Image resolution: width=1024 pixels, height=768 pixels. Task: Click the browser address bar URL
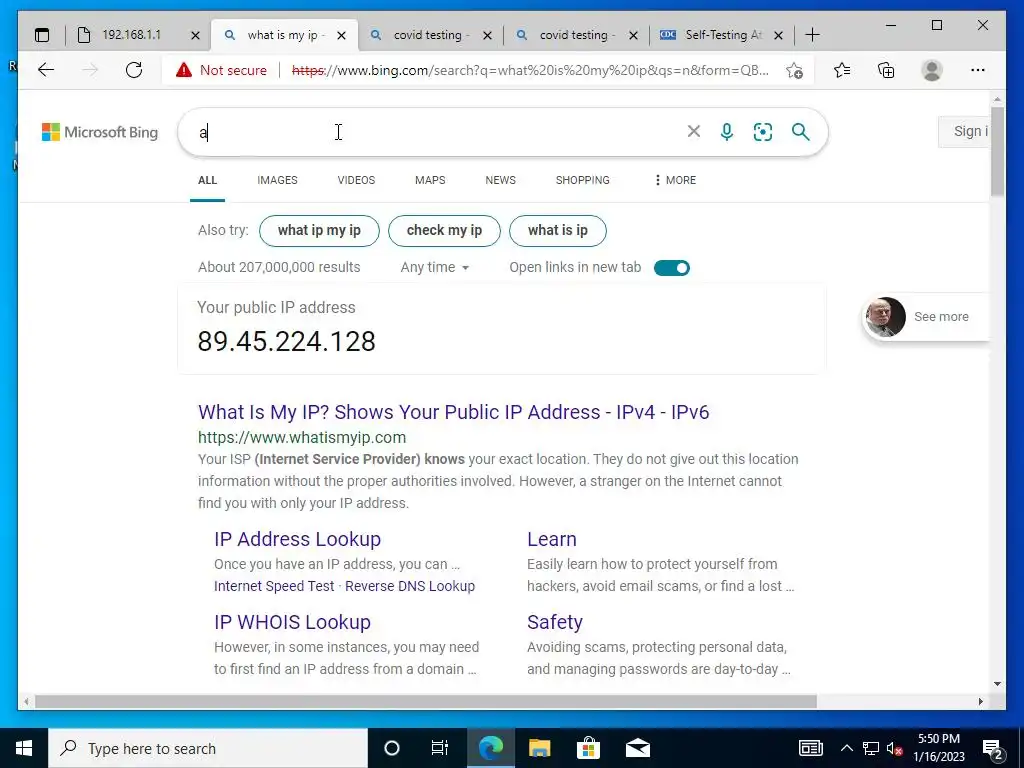(530, 71)
